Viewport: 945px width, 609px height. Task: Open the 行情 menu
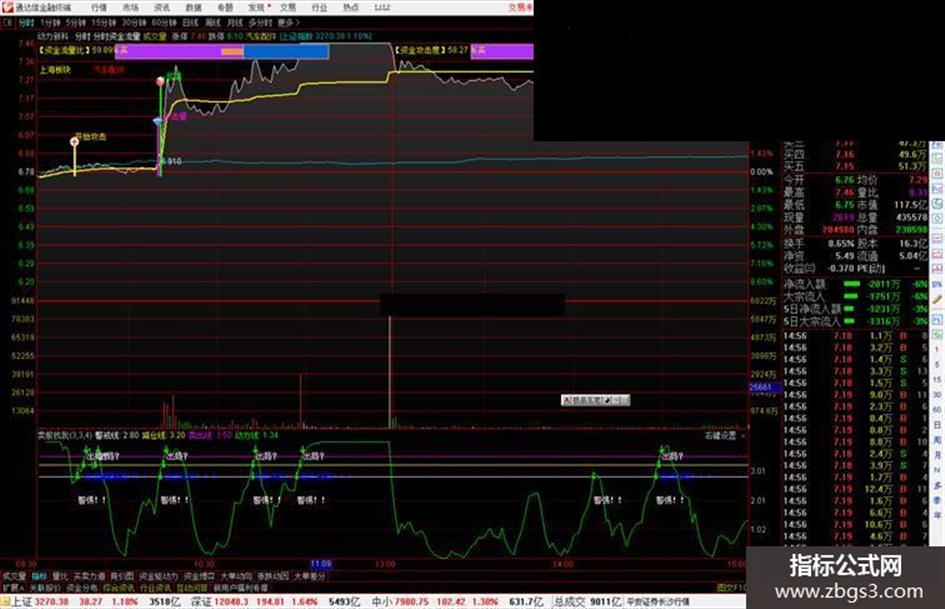pyautogui.click(x=99, y=8)
